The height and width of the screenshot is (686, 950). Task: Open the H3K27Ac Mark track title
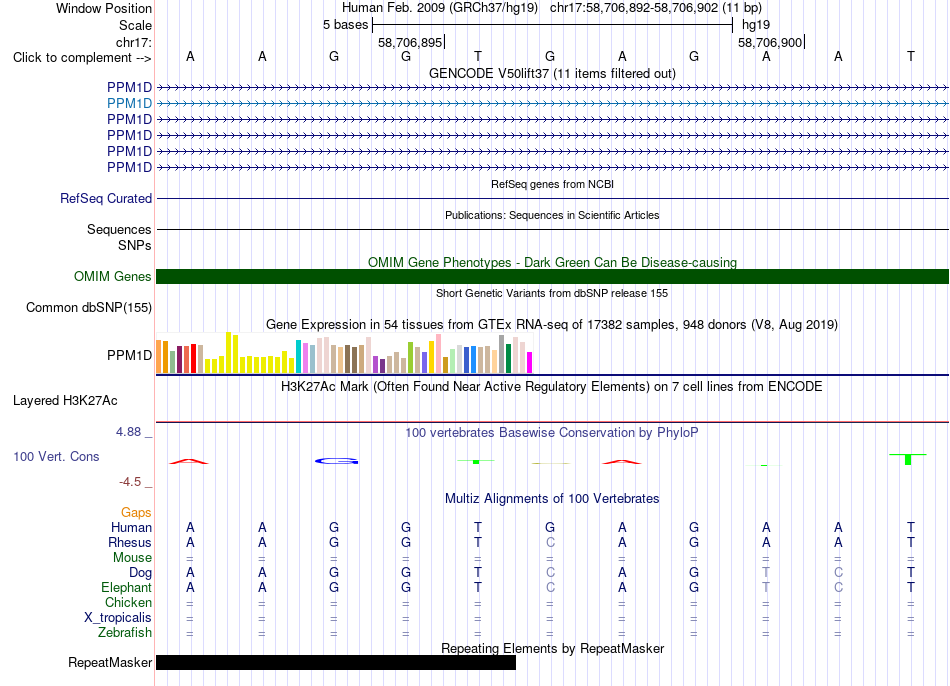click(x=552, y=387)
